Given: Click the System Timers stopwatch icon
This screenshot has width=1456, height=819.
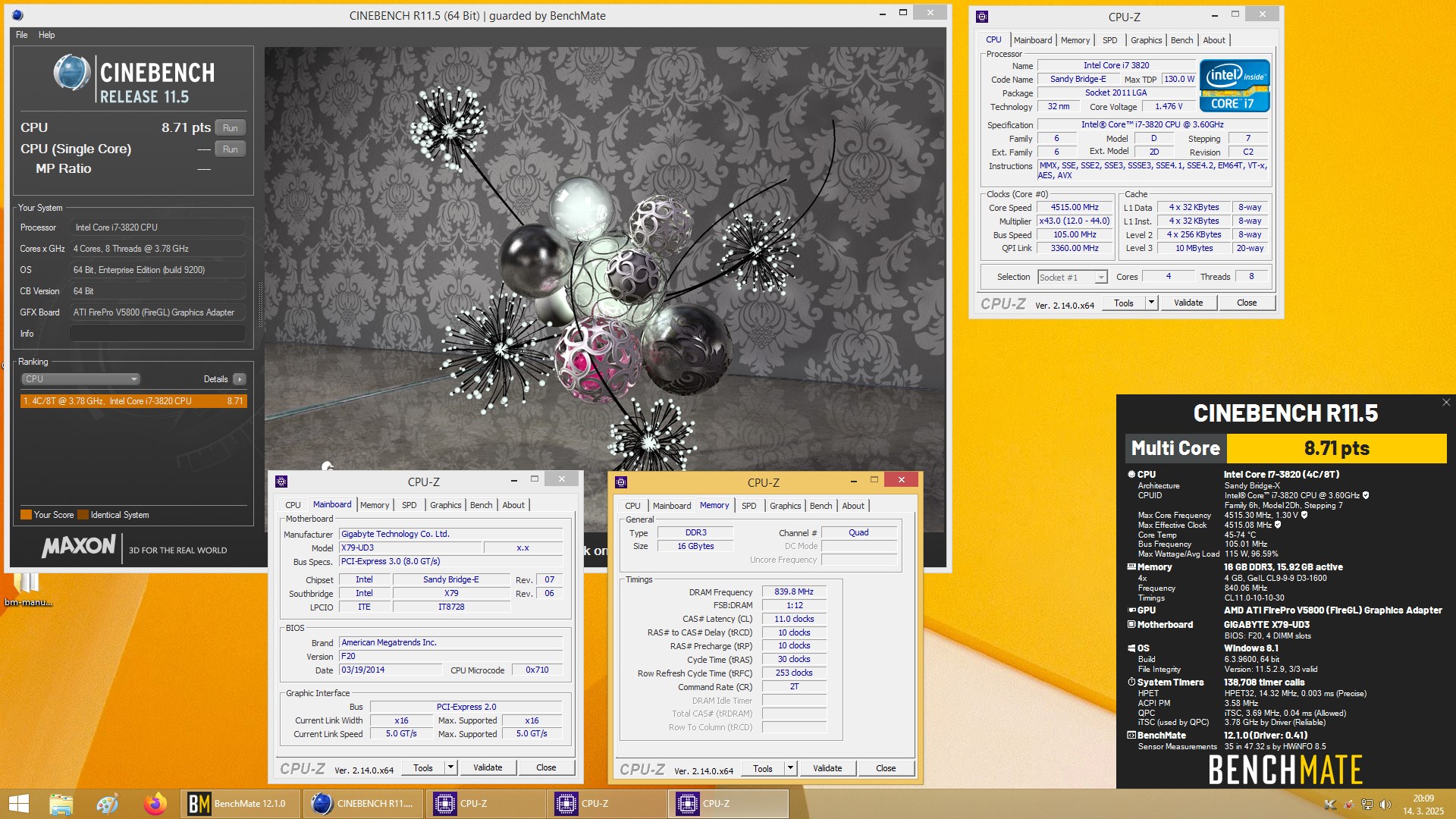Looking at the screenshot, I should (x=1131, y=682).
